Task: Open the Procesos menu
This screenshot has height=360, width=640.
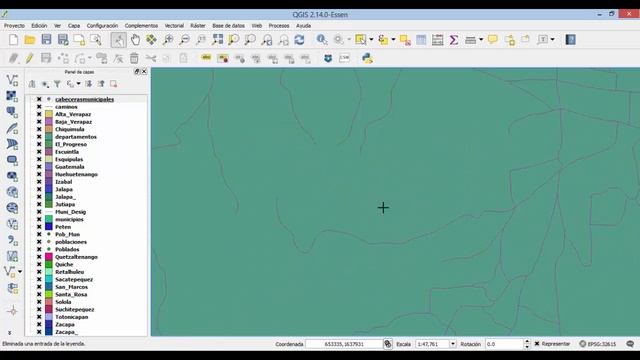Action: pyautogui.click(x=279, y=25)
